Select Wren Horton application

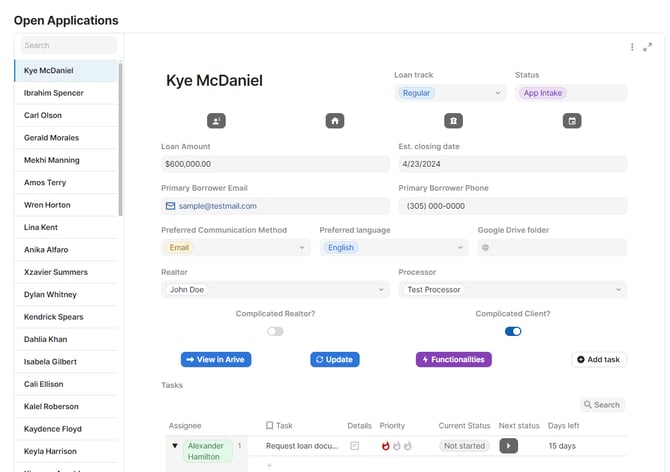click(66, 205)
